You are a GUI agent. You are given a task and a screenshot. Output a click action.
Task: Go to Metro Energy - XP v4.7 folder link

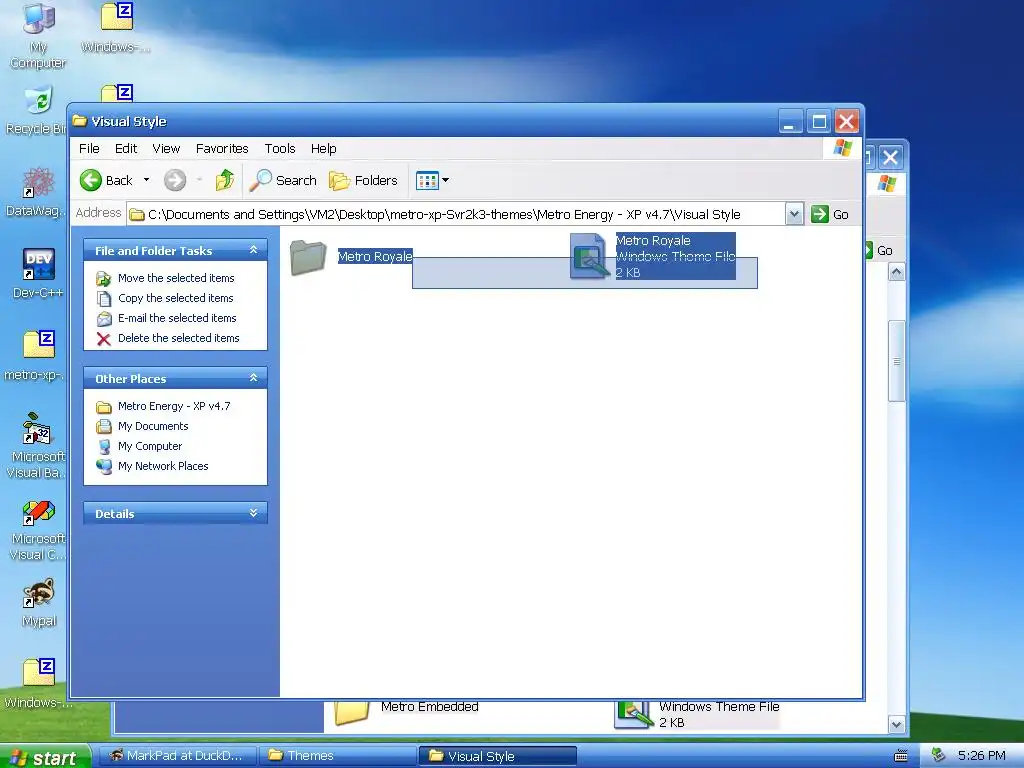pos(174,406)
